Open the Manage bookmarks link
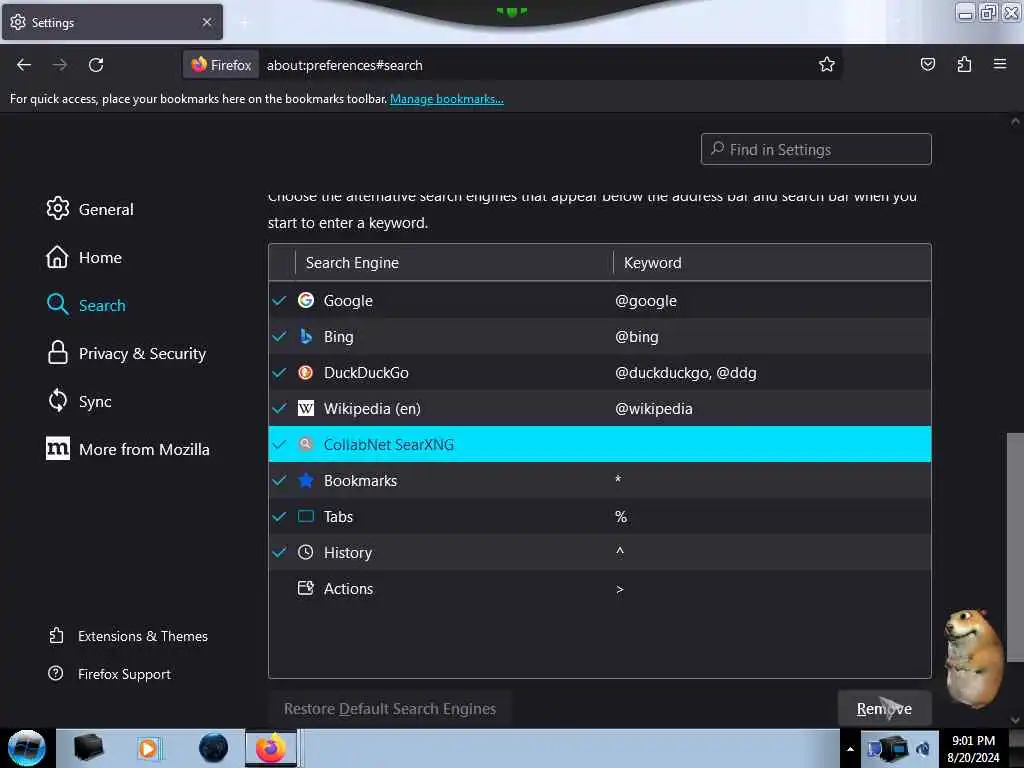 tap(447, 99)
